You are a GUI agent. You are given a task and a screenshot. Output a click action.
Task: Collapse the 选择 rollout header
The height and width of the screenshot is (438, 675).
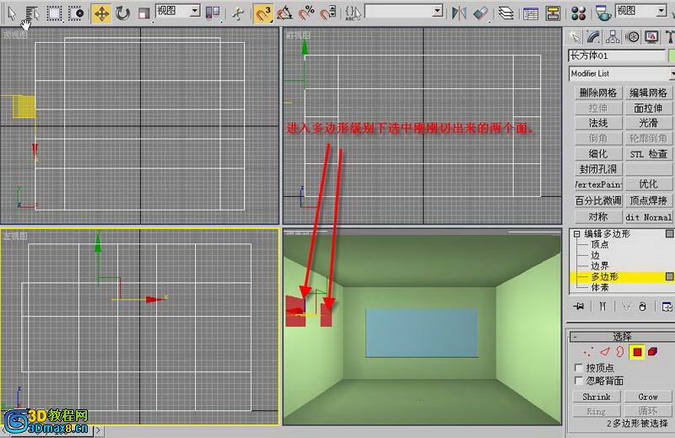[622, 336]
